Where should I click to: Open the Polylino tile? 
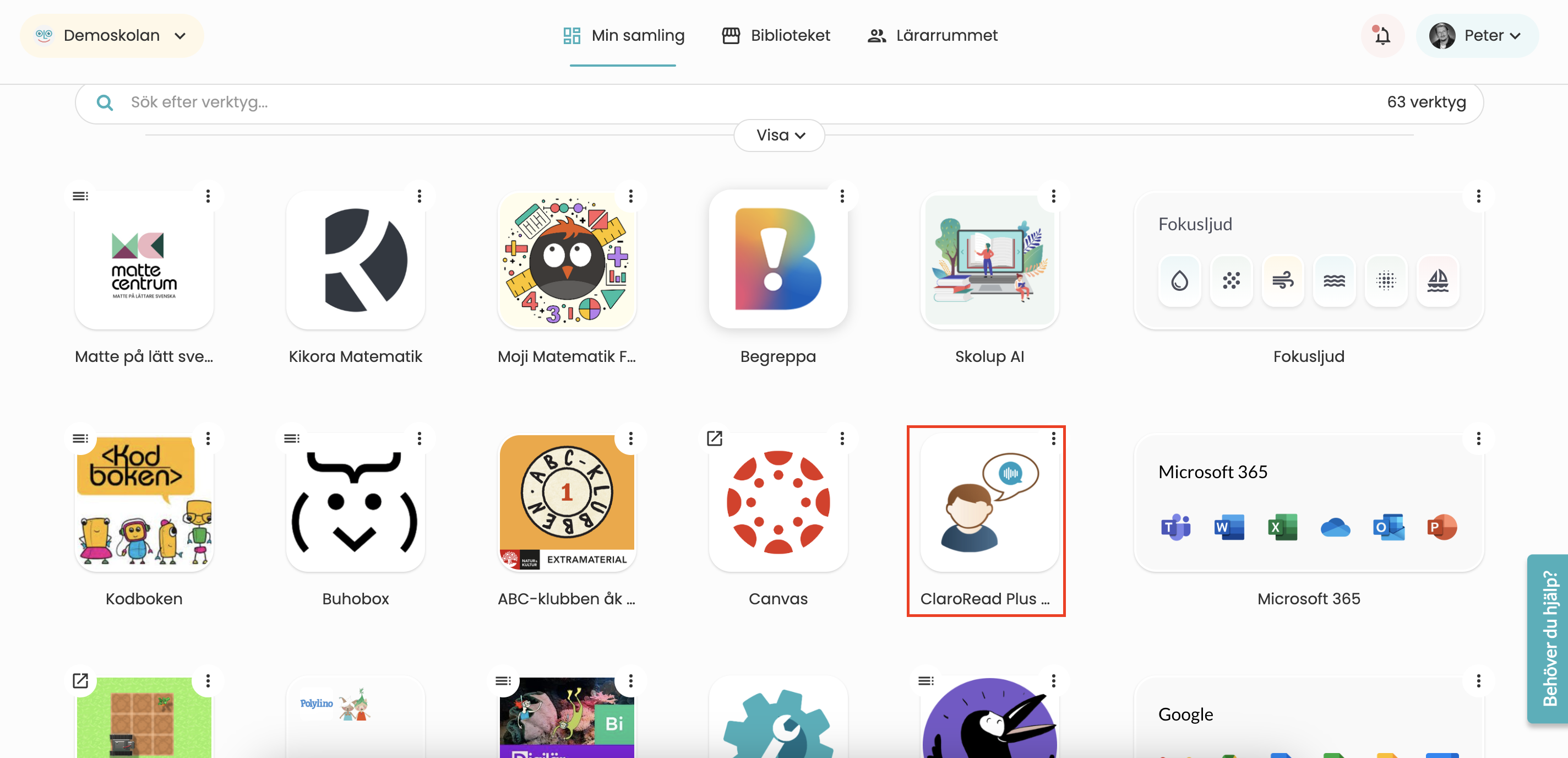tap(356, 717)
